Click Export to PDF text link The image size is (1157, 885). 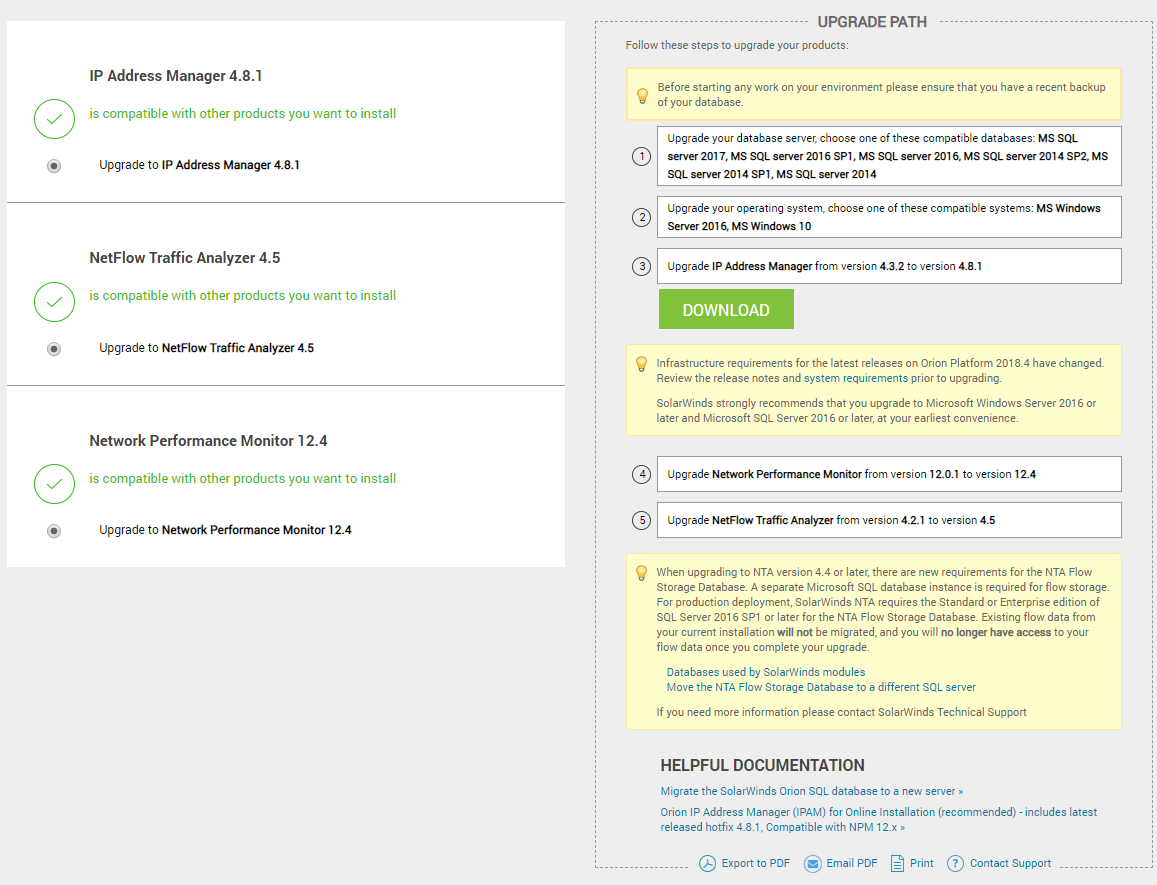[x=756, y=864]
